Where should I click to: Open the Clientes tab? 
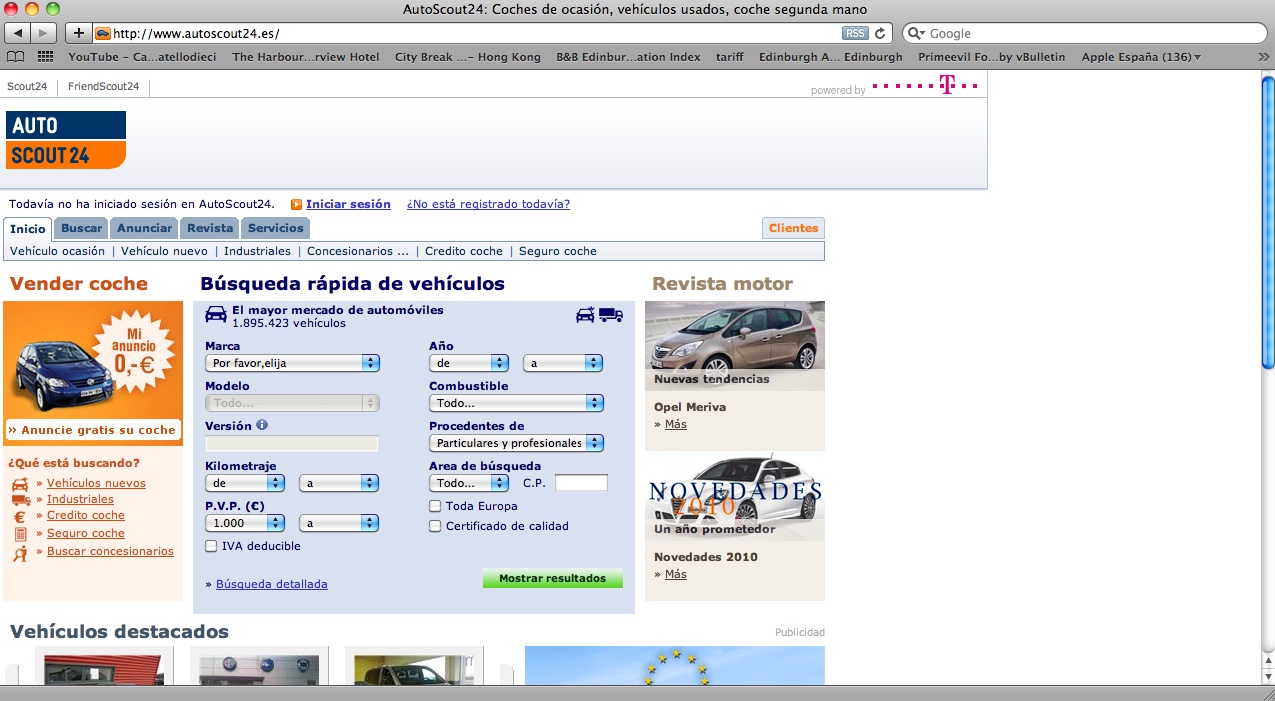(x=794, y=228)
